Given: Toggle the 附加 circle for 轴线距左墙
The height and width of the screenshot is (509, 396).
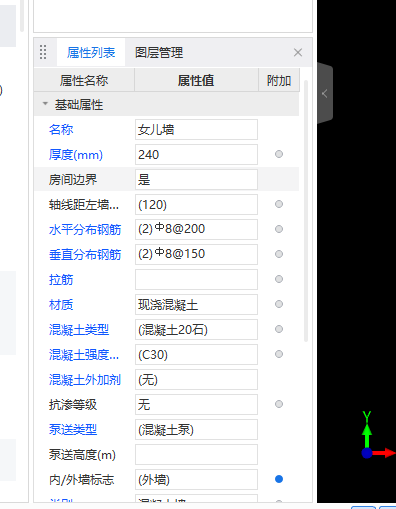Looking at the screenshot, I should click(279, 204).
